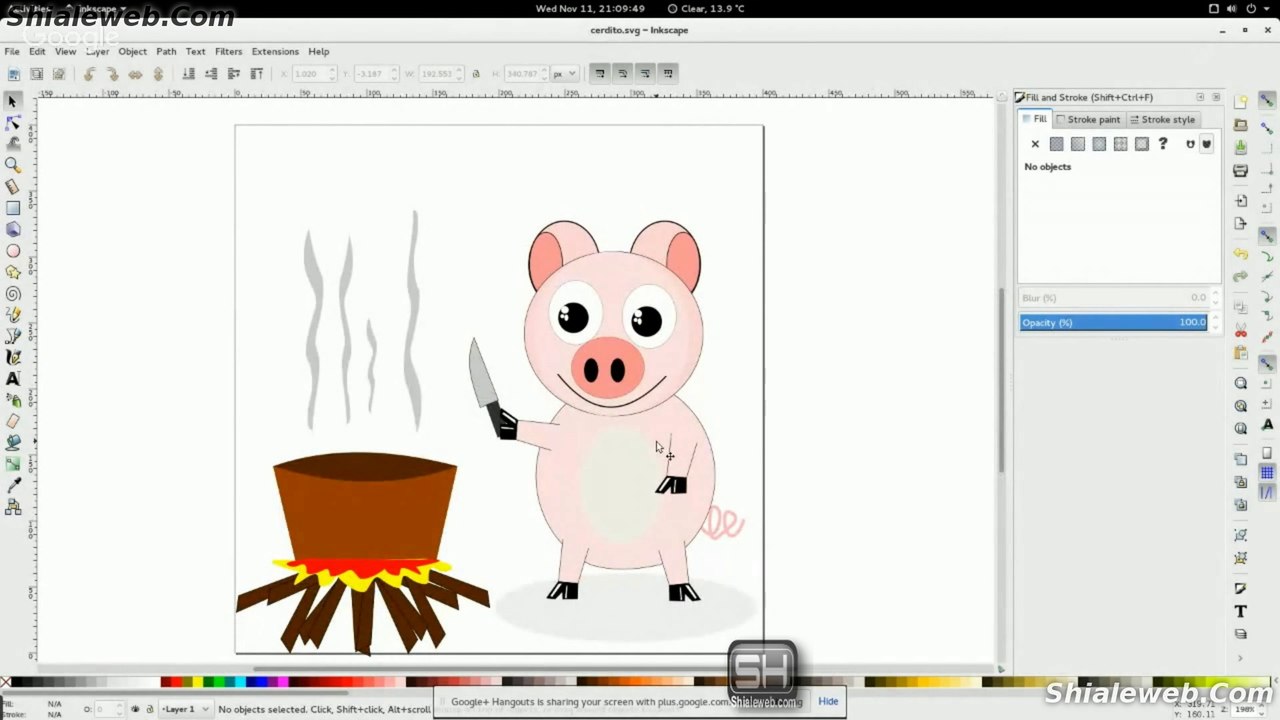Close the Fill and Stroke panel

coord(1216,97)
